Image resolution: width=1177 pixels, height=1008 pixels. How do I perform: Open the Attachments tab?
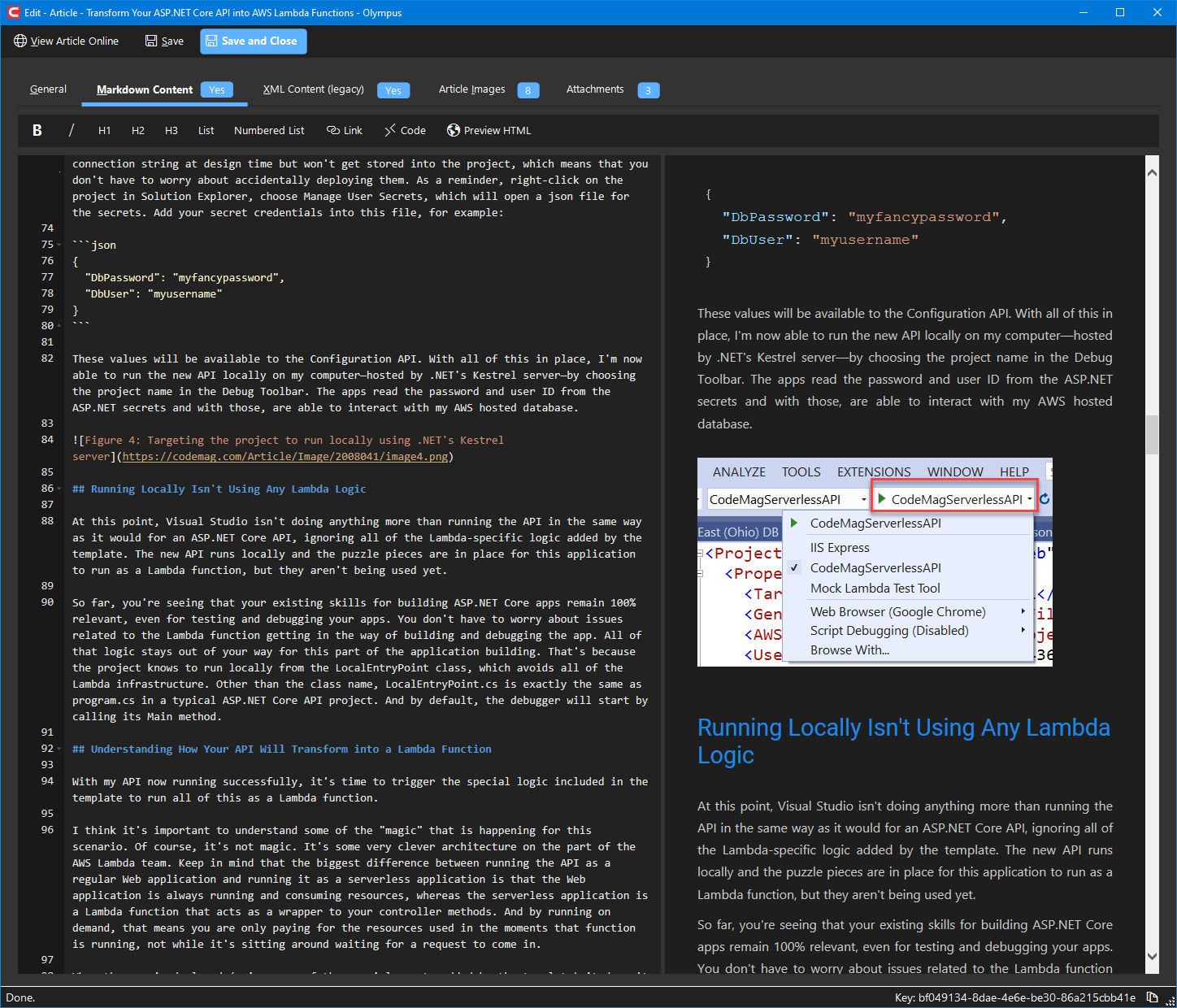pyautogui.click(x=612, y=89)
